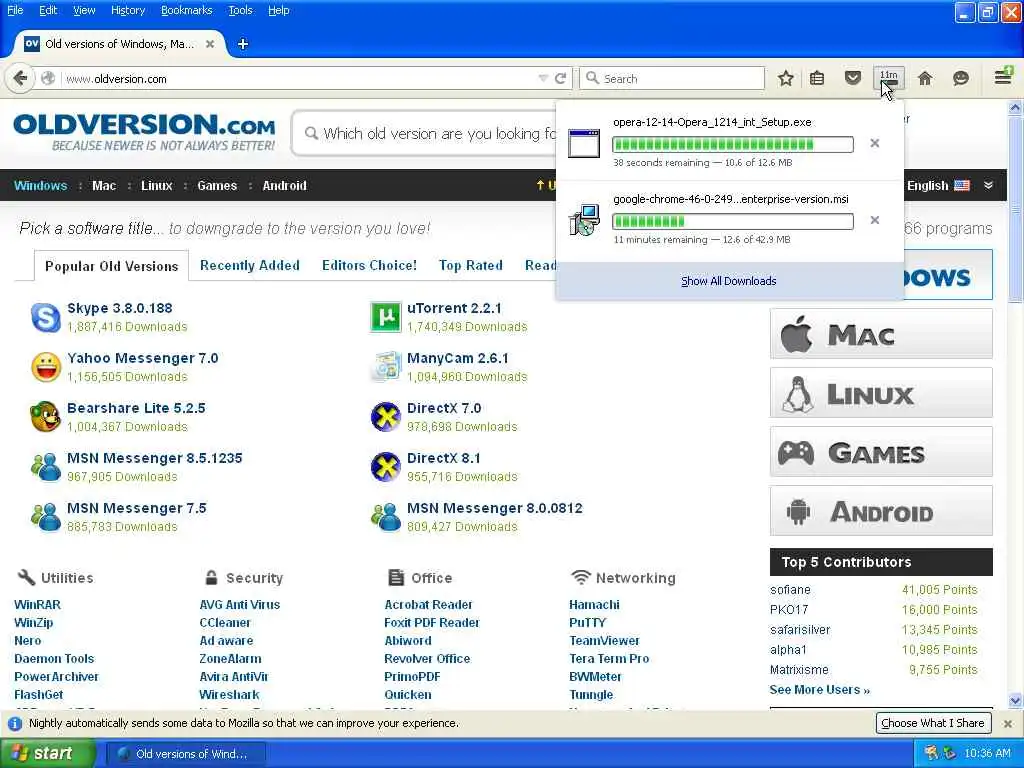Expand the English language chevron
The height and width of the screenshot is (768, 1024).
pos(989,185)
